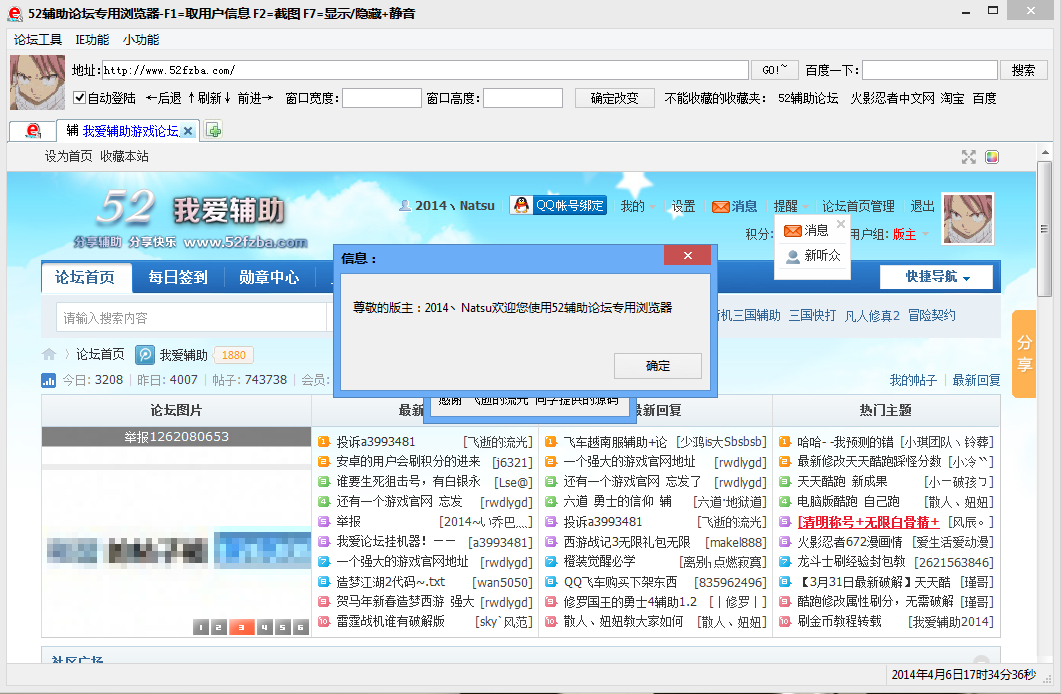Open the 火影忍者中文网 favorite link
The height and width of the screenshot is (694, 1061).
(892, 99)
